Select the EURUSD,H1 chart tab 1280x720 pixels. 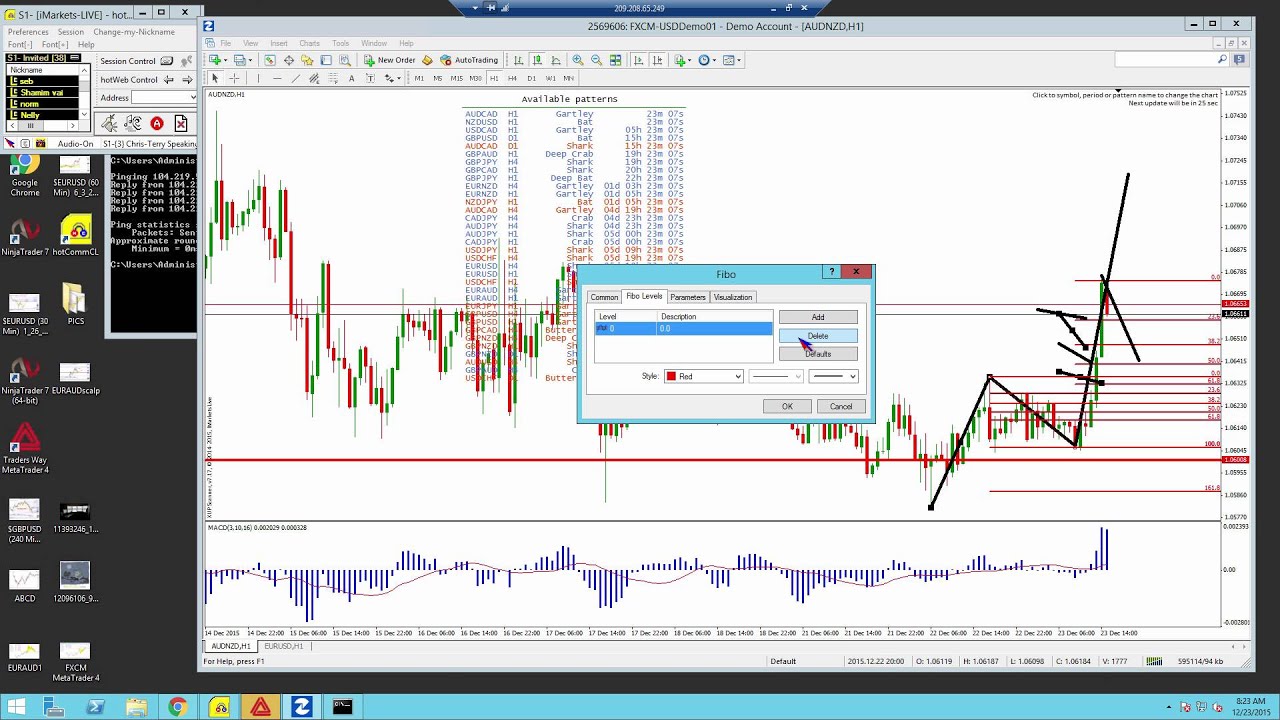coord(284,646)
